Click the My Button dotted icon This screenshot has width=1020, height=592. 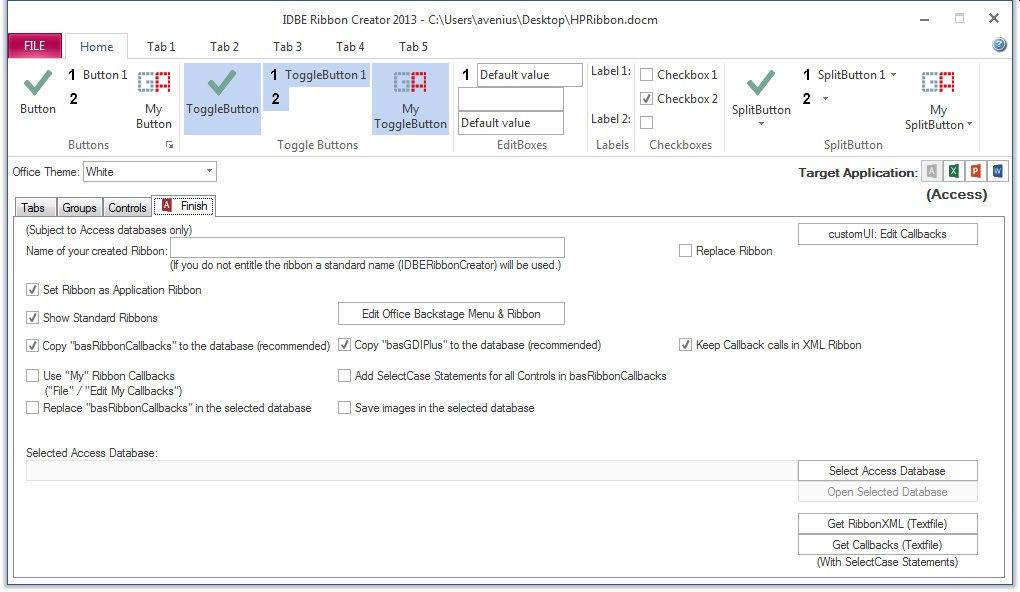click(154, 83)
